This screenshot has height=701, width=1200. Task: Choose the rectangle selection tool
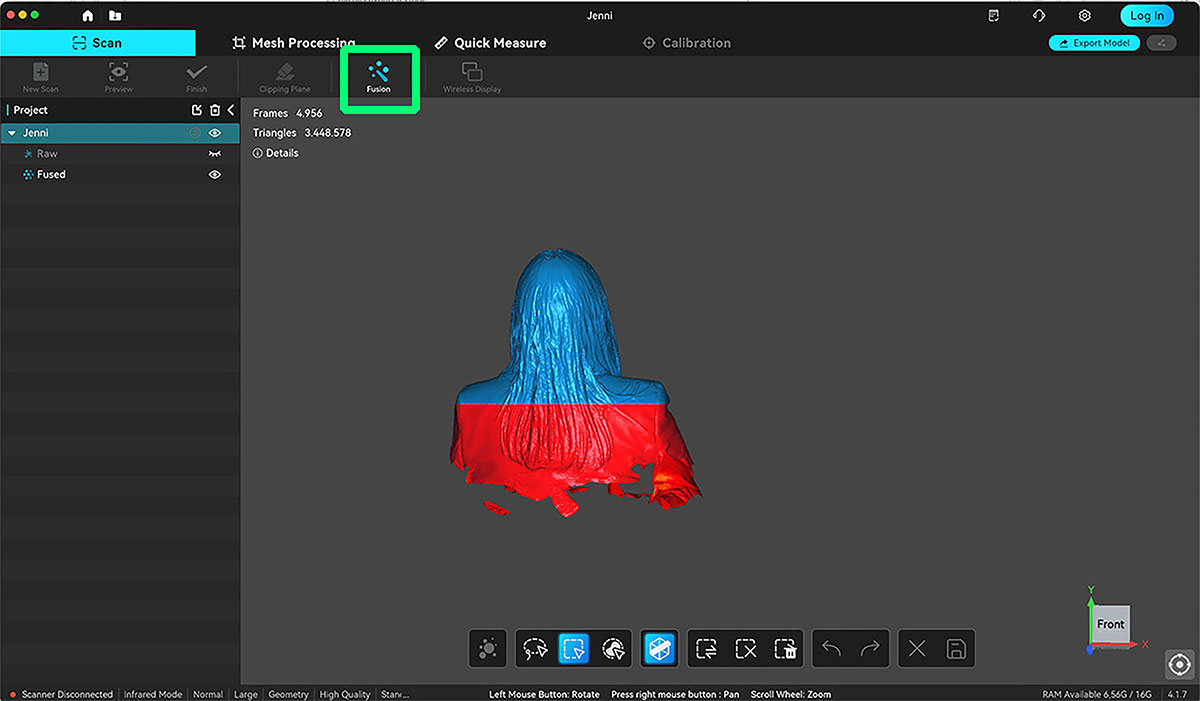pyautogui.click(x=573, y=649)
